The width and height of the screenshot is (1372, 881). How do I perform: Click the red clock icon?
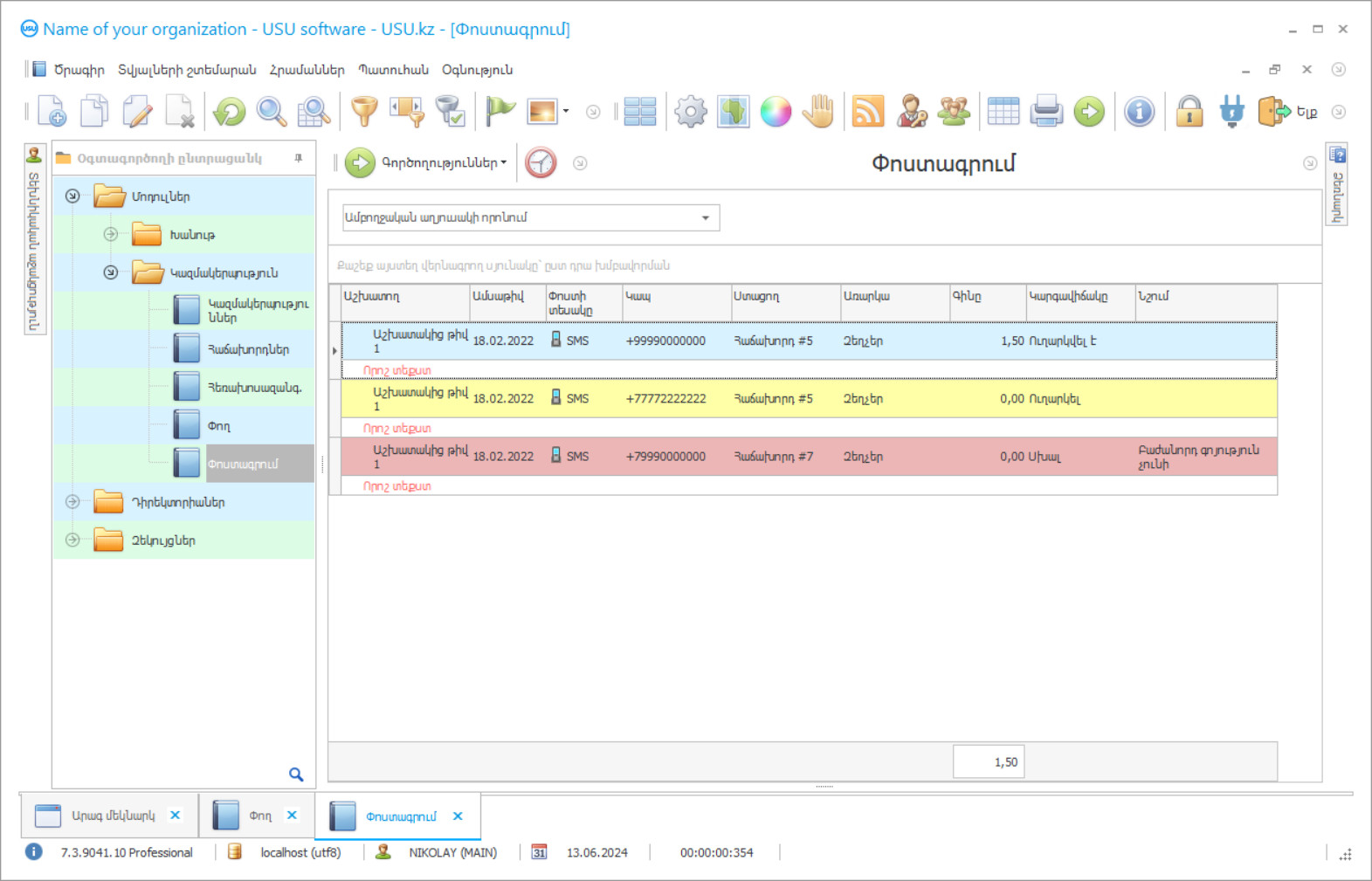point(541,163)
